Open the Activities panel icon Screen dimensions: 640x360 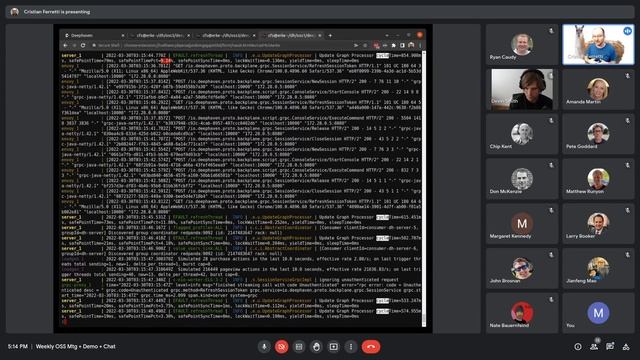[626, 347]
